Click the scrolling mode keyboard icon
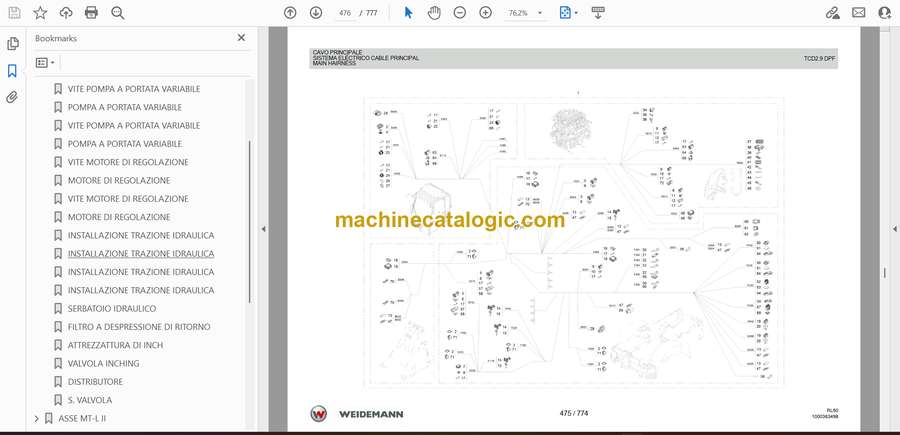 tap(598, 13)
